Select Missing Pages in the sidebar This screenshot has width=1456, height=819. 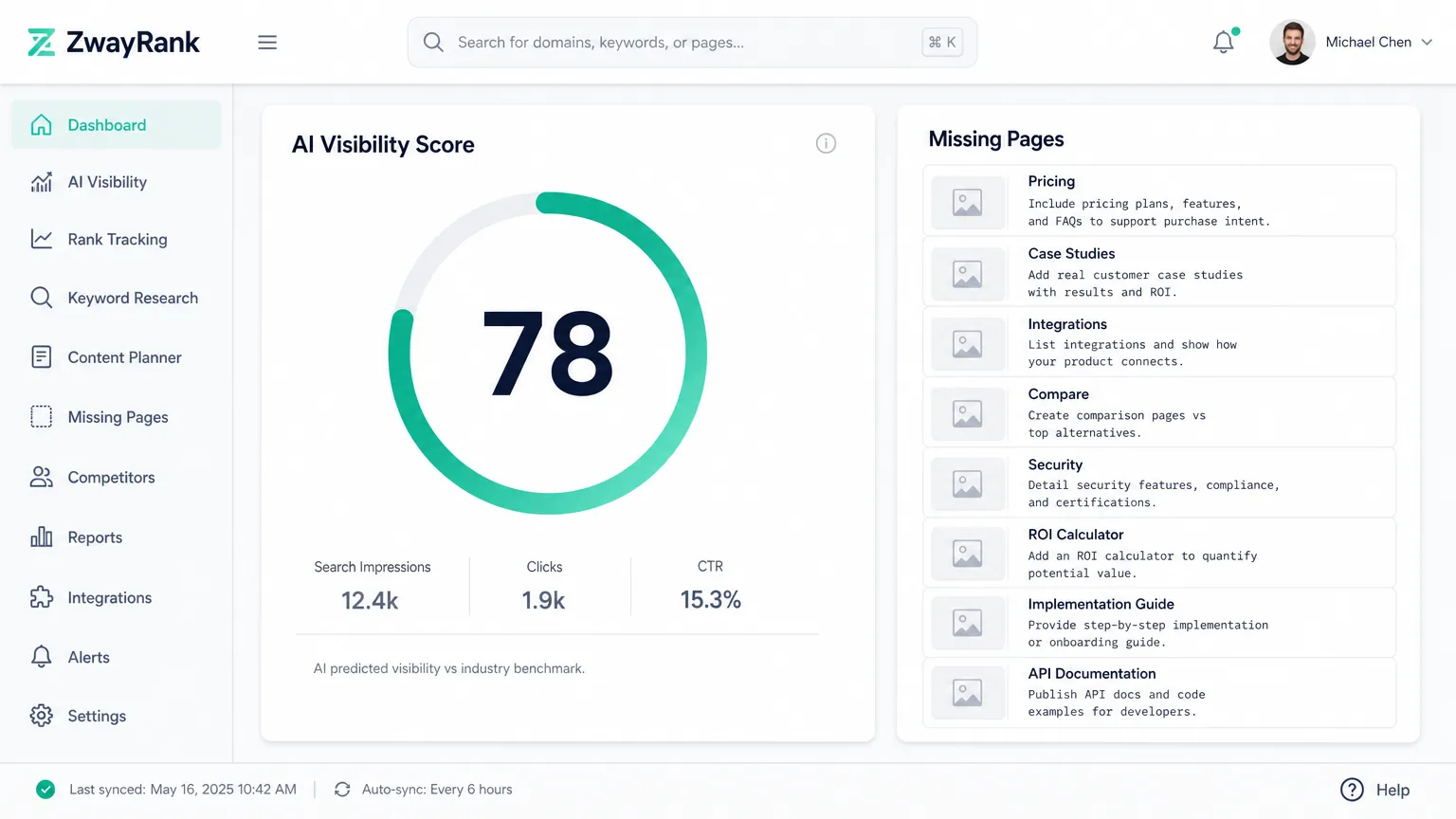[x=117, y=417]
